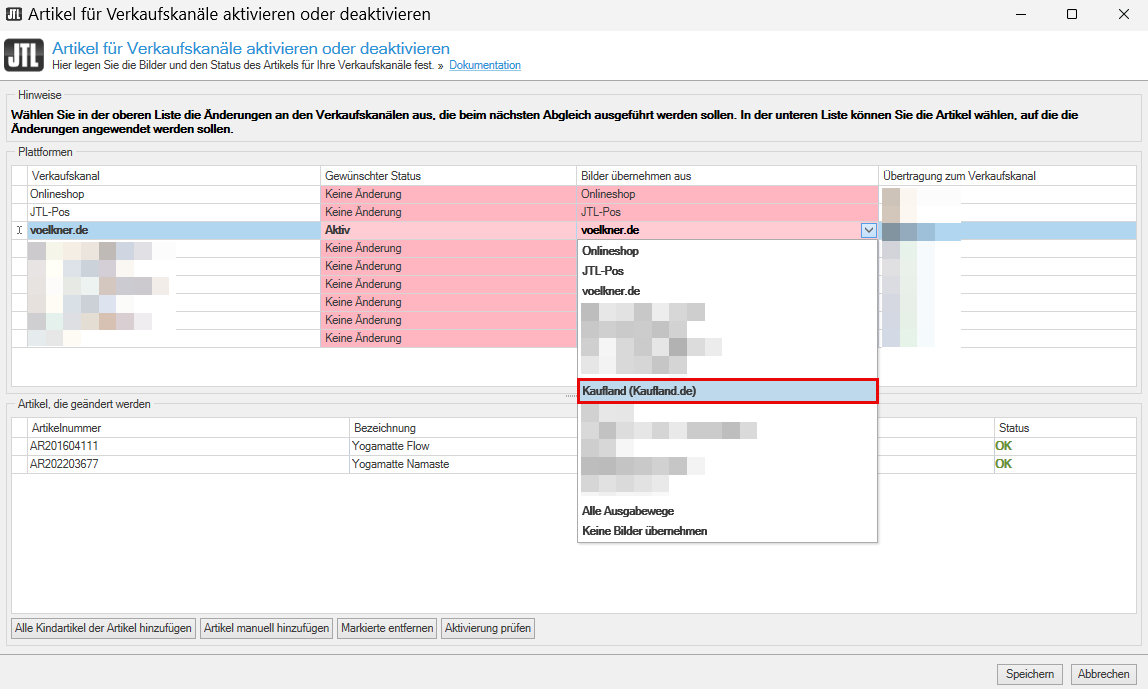
Task: Click the JTL logo icon in header
Action: coord(24,56)
